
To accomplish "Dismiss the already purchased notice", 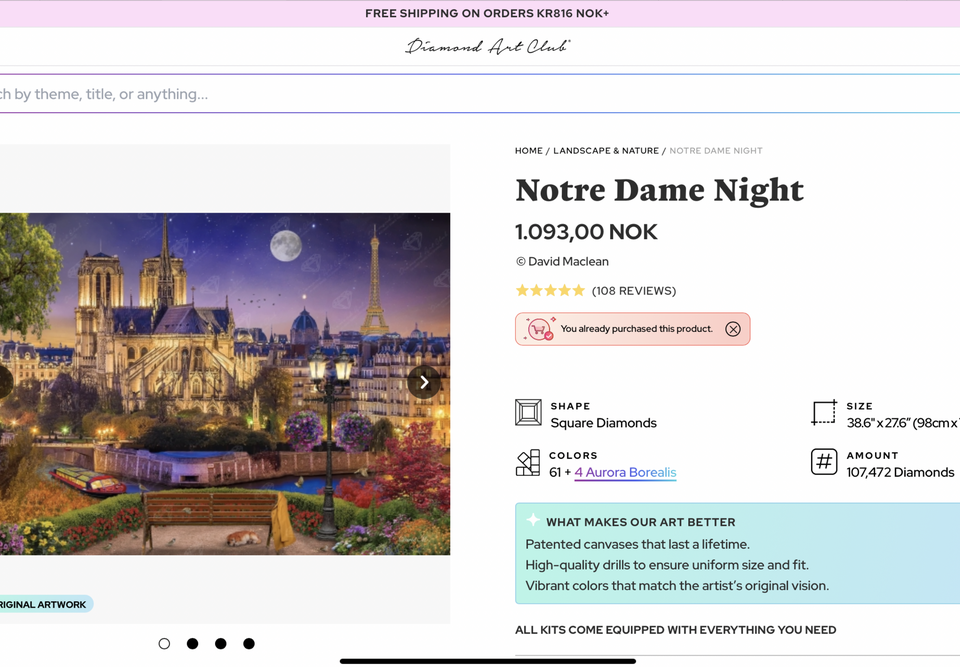I will click(733, 330).
